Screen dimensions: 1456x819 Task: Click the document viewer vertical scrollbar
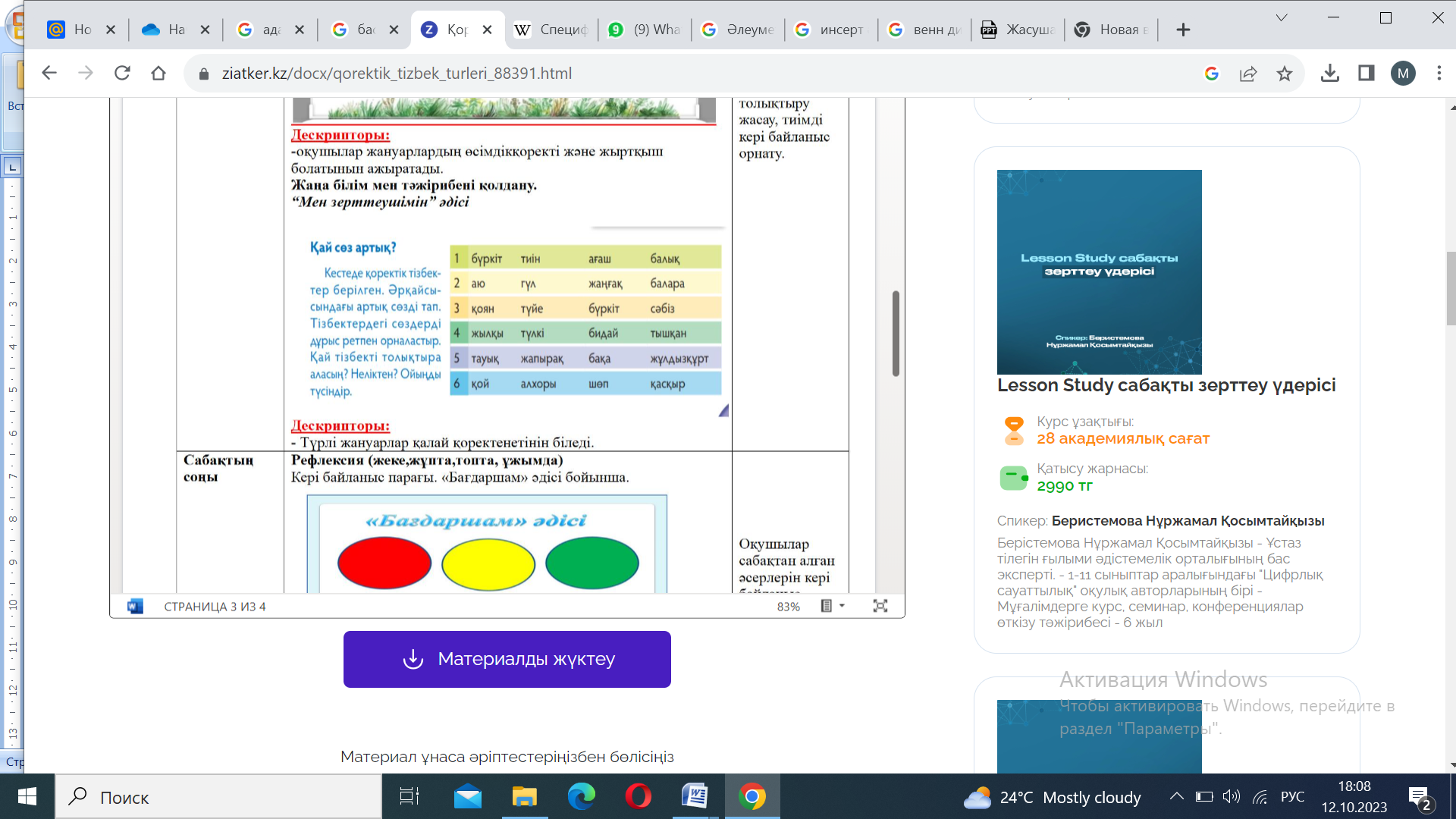point(896,334)
